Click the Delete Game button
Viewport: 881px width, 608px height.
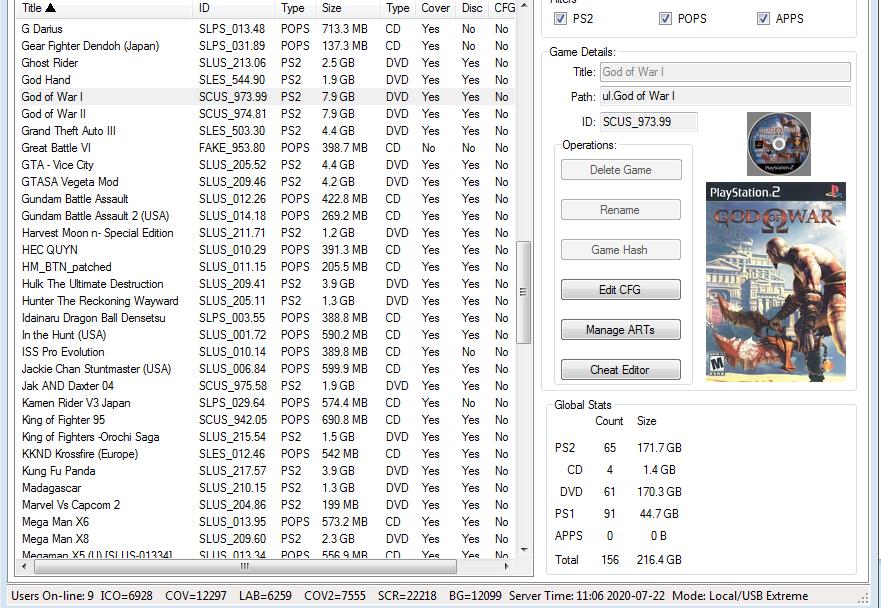pos(621,170)
